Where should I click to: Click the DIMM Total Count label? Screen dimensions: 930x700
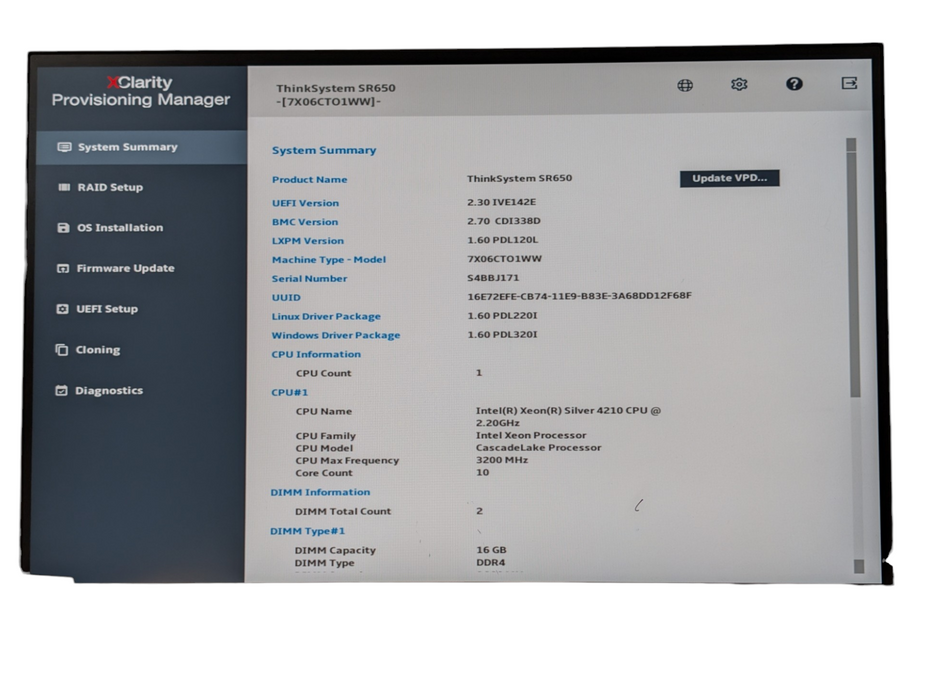(343, 511)
